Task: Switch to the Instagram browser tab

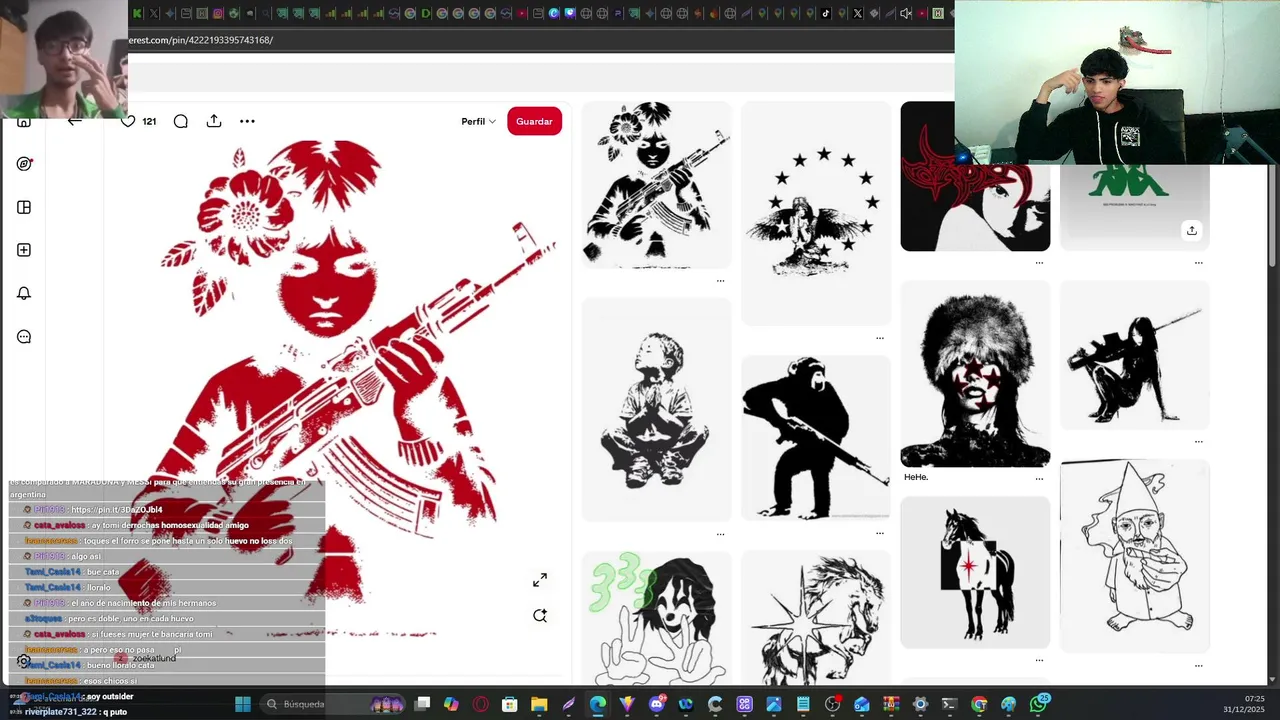Action: 218,13
